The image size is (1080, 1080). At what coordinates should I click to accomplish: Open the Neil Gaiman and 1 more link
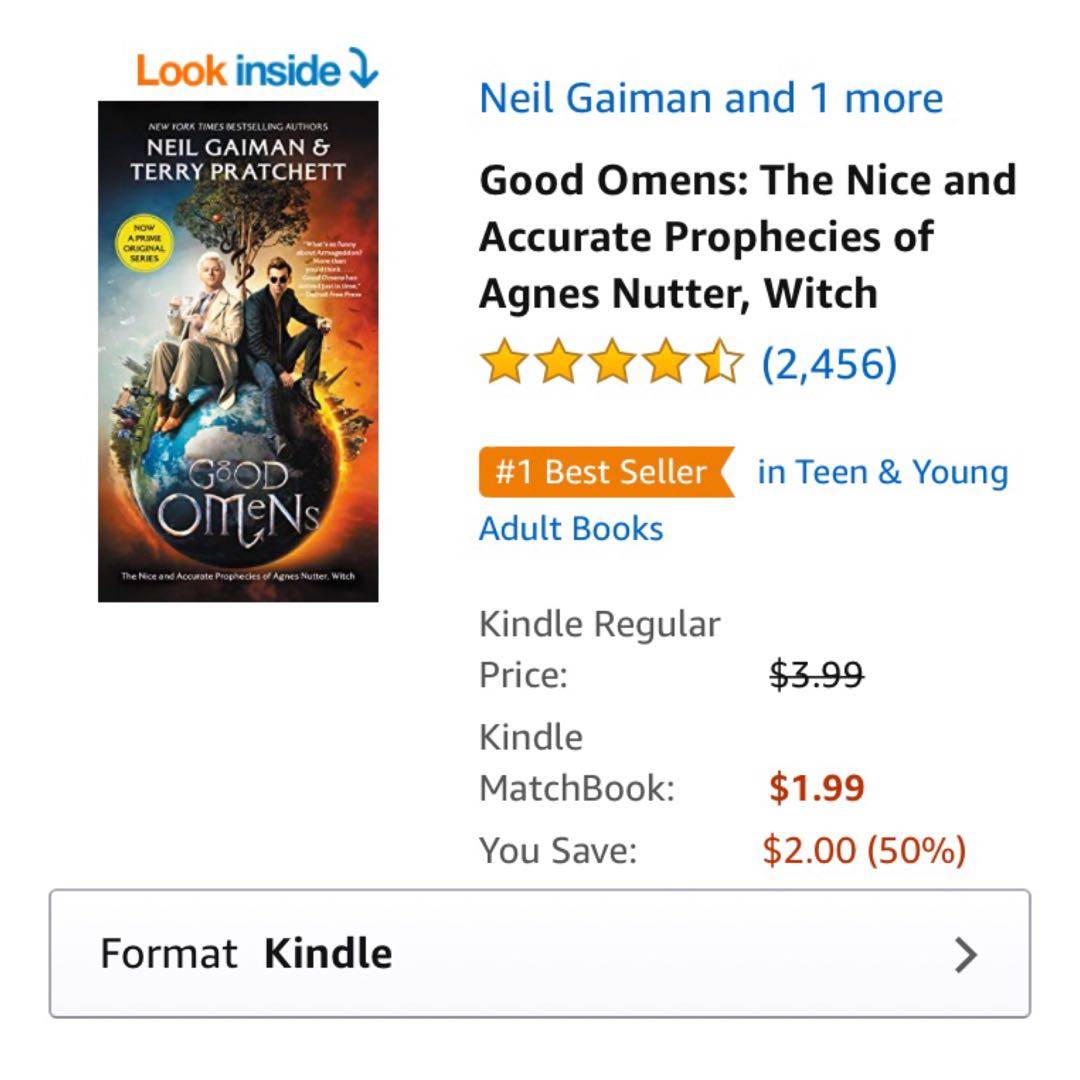[711, 98]
